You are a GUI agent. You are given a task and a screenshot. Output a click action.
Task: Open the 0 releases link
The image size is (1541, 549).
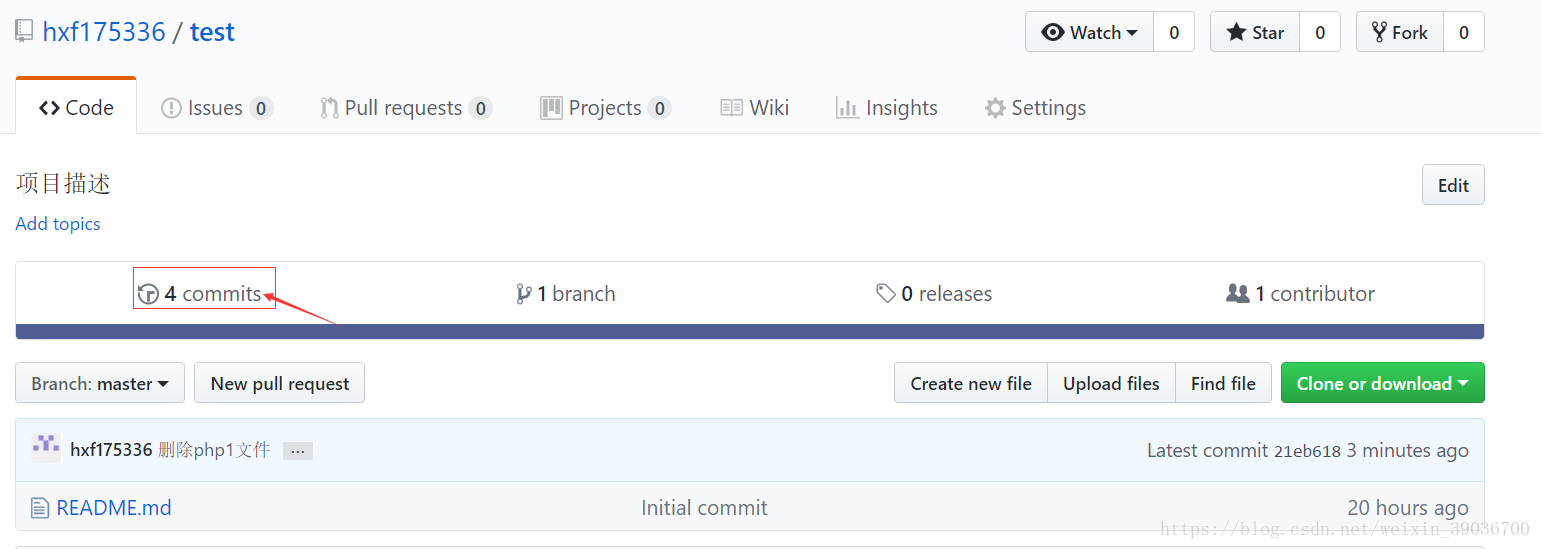pos(934,294)
